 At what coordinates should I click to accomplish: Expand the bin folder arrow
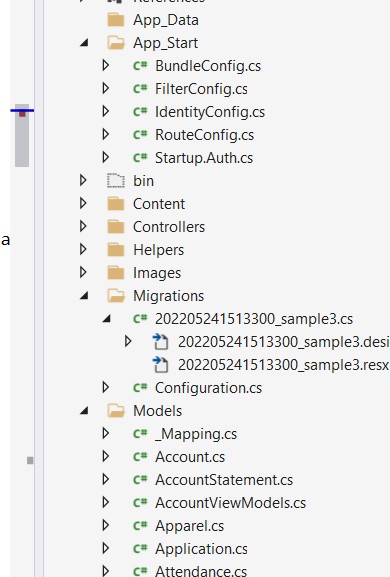(83, 180)
